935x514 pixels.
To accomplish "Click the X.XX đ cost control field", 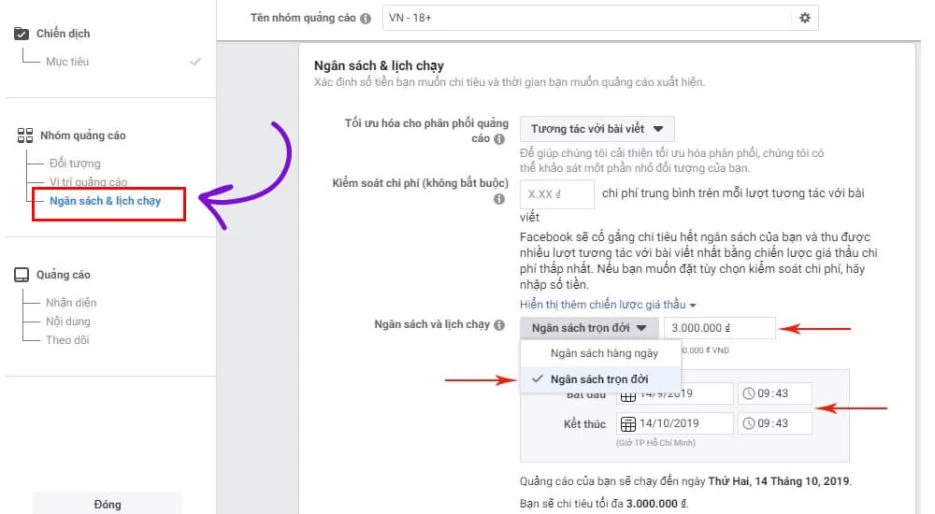I will point(557,194).
